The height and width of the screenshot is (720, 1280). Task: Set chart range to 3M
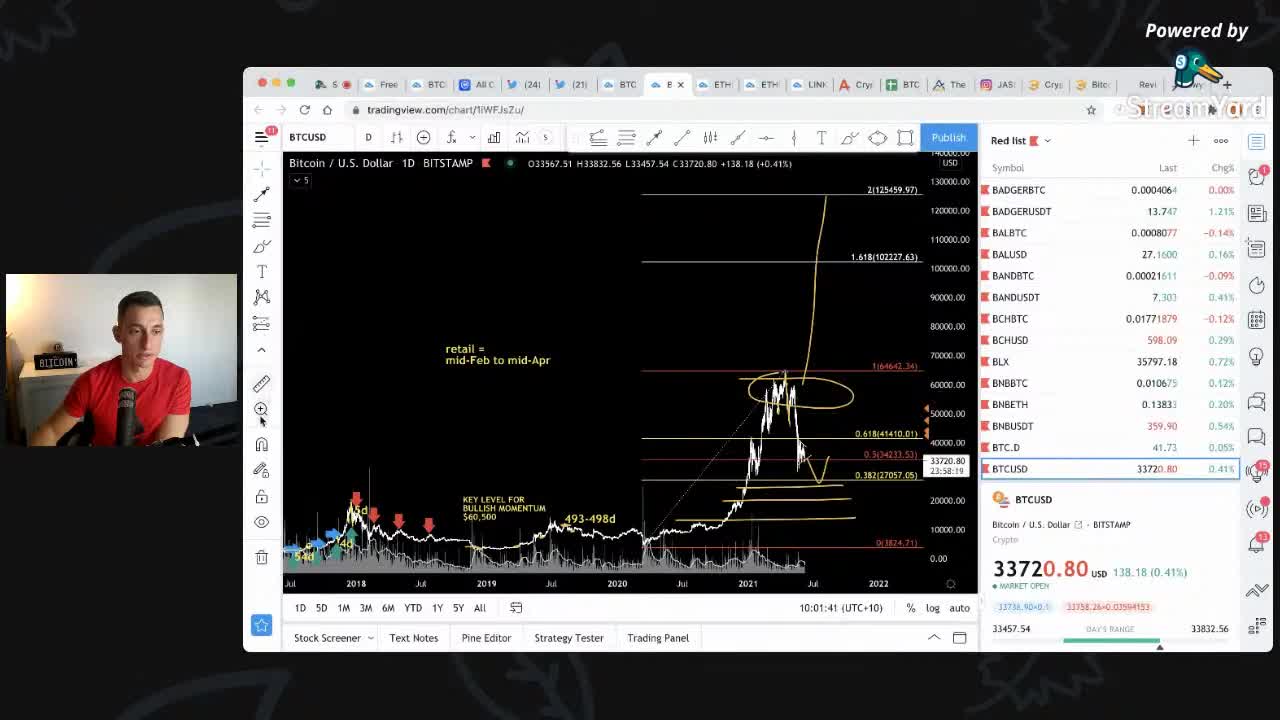click(x=365, y=608)
